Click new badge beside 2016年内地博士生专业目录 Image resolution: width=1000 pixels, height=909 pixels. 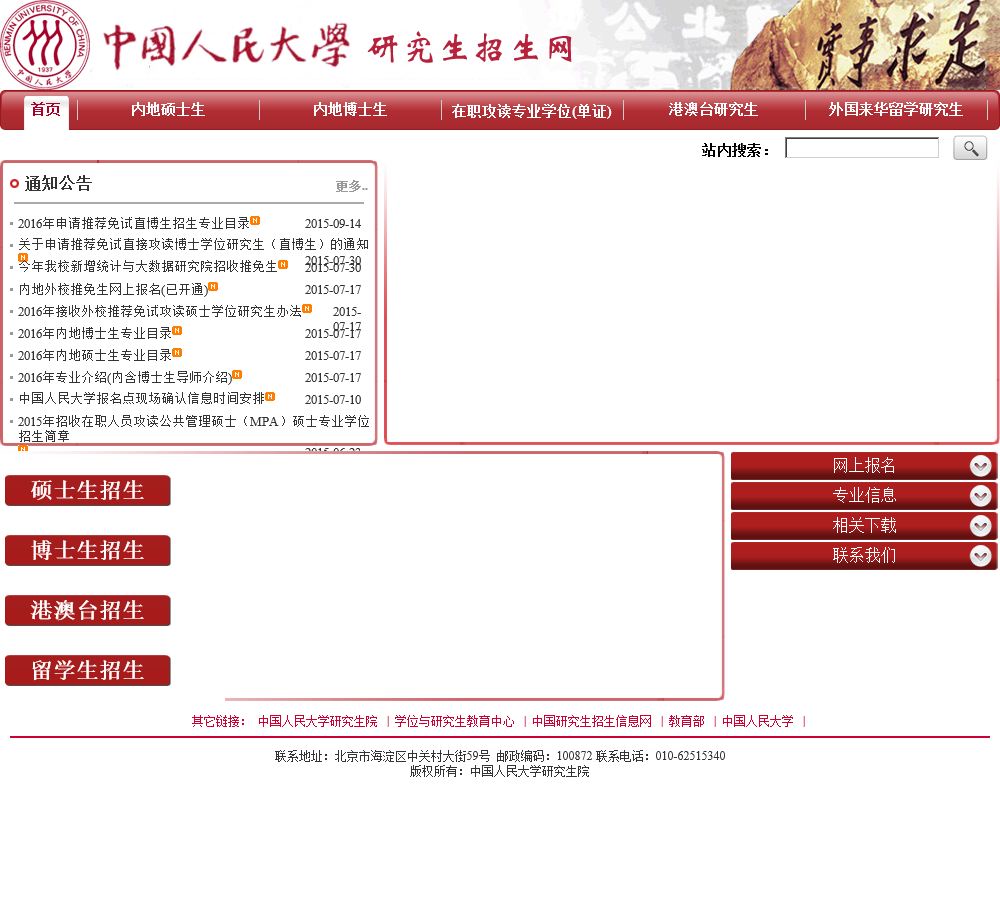coord(177,330)
